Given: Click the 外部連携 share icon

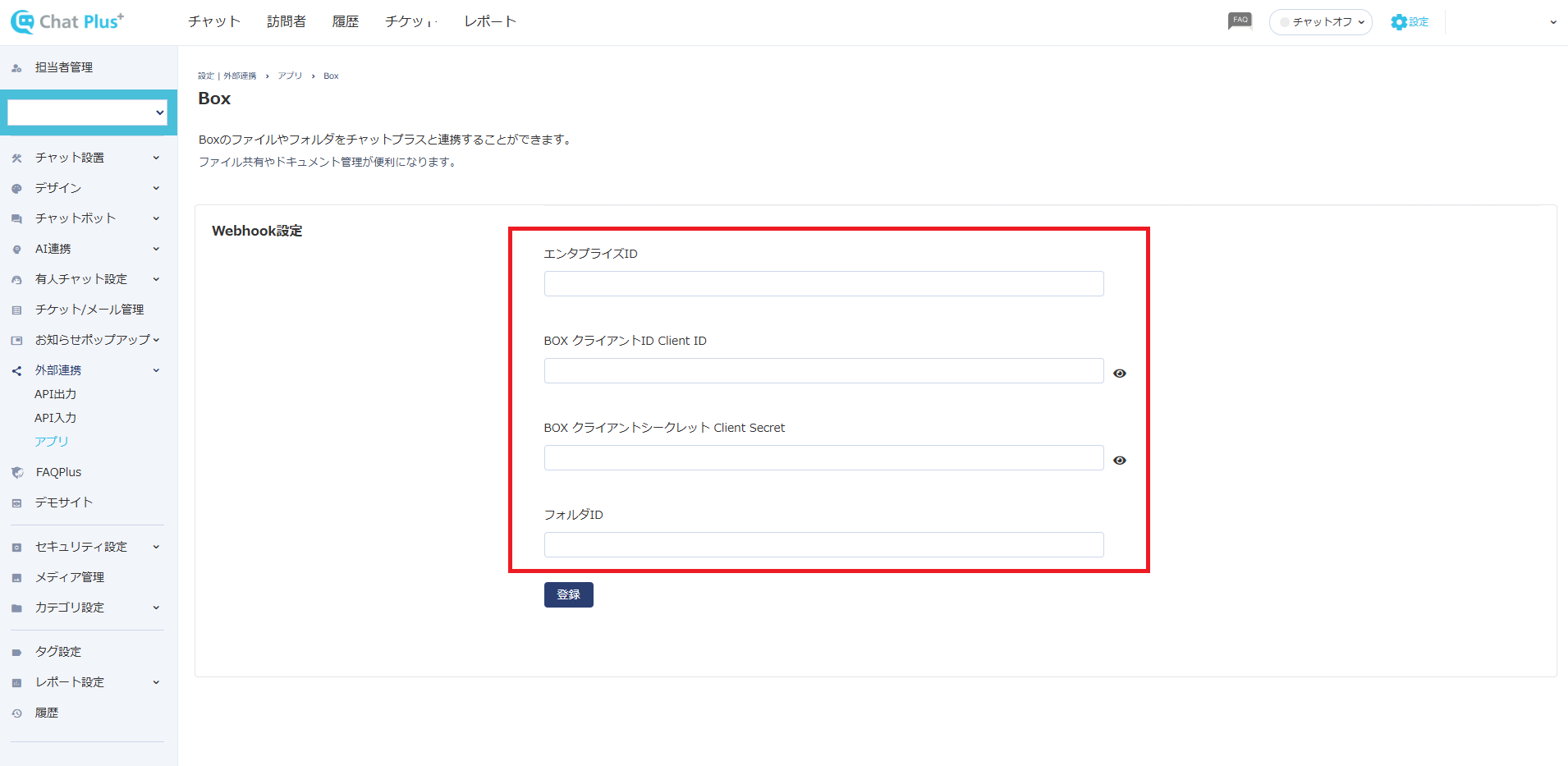Looking at the screenshot, I should pos(16,371).
